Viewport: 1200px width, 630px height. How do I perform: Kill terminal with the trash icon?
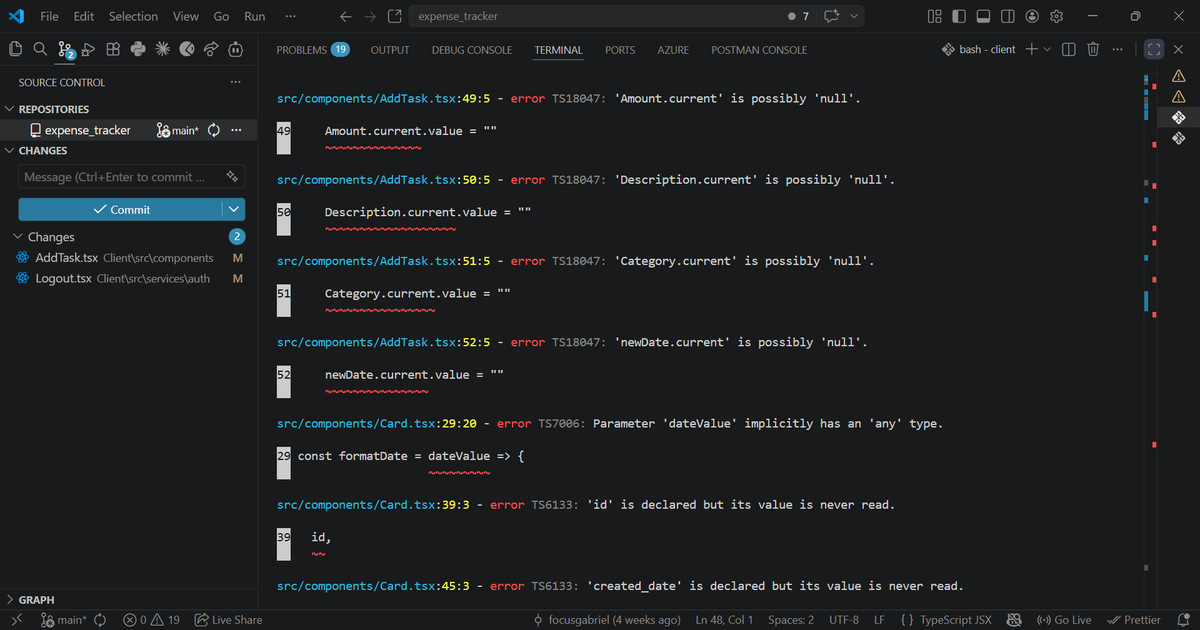[x=1093, y=49]
